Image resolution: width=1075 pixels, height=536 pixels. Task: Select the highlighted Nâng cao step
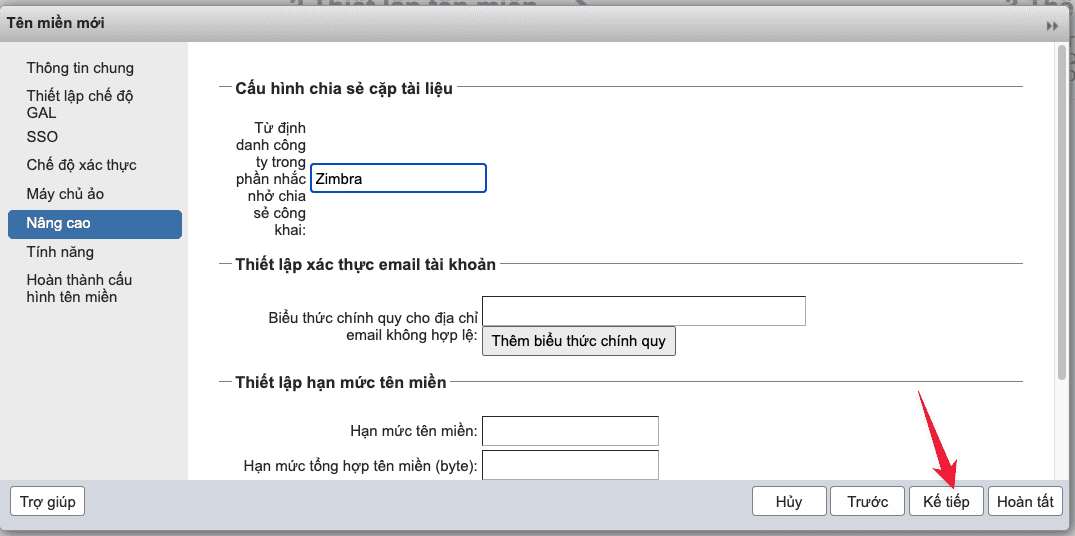(94, 224)
